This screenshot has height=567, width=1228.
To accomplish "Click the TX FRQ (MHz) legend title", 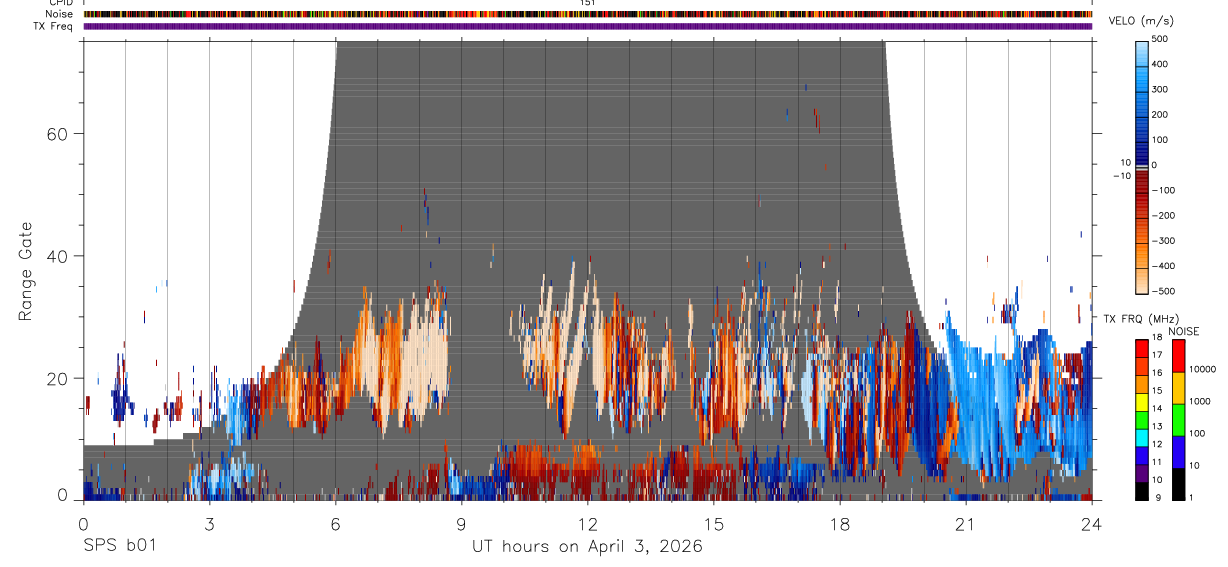I will pos(1140,318).
